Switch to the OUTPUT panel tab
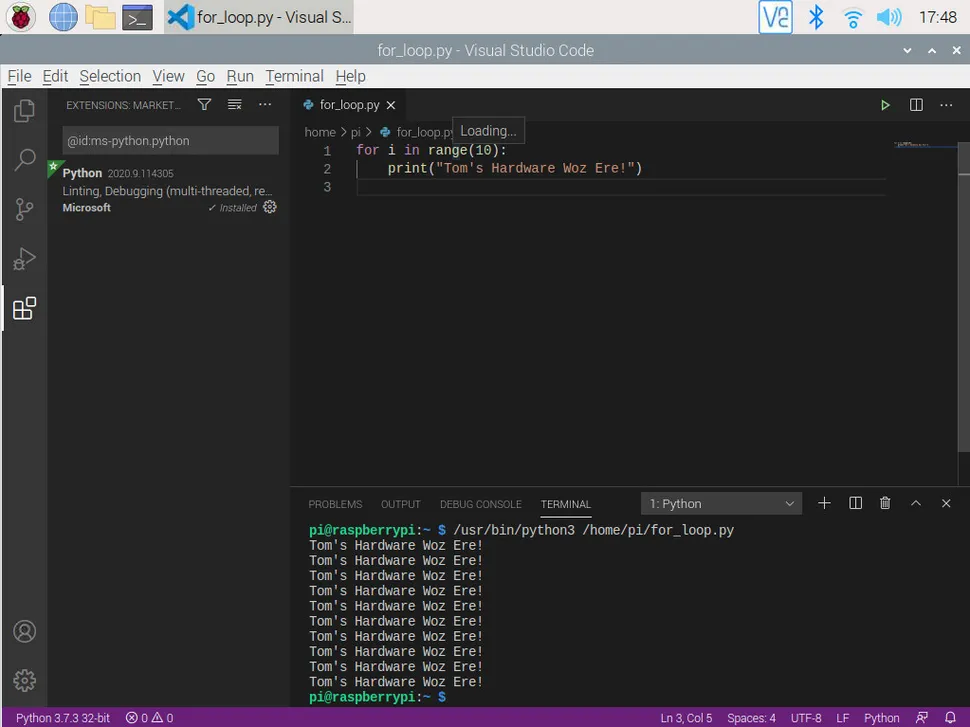This screenshot has height=727, width=970. (x=400, y=504)
